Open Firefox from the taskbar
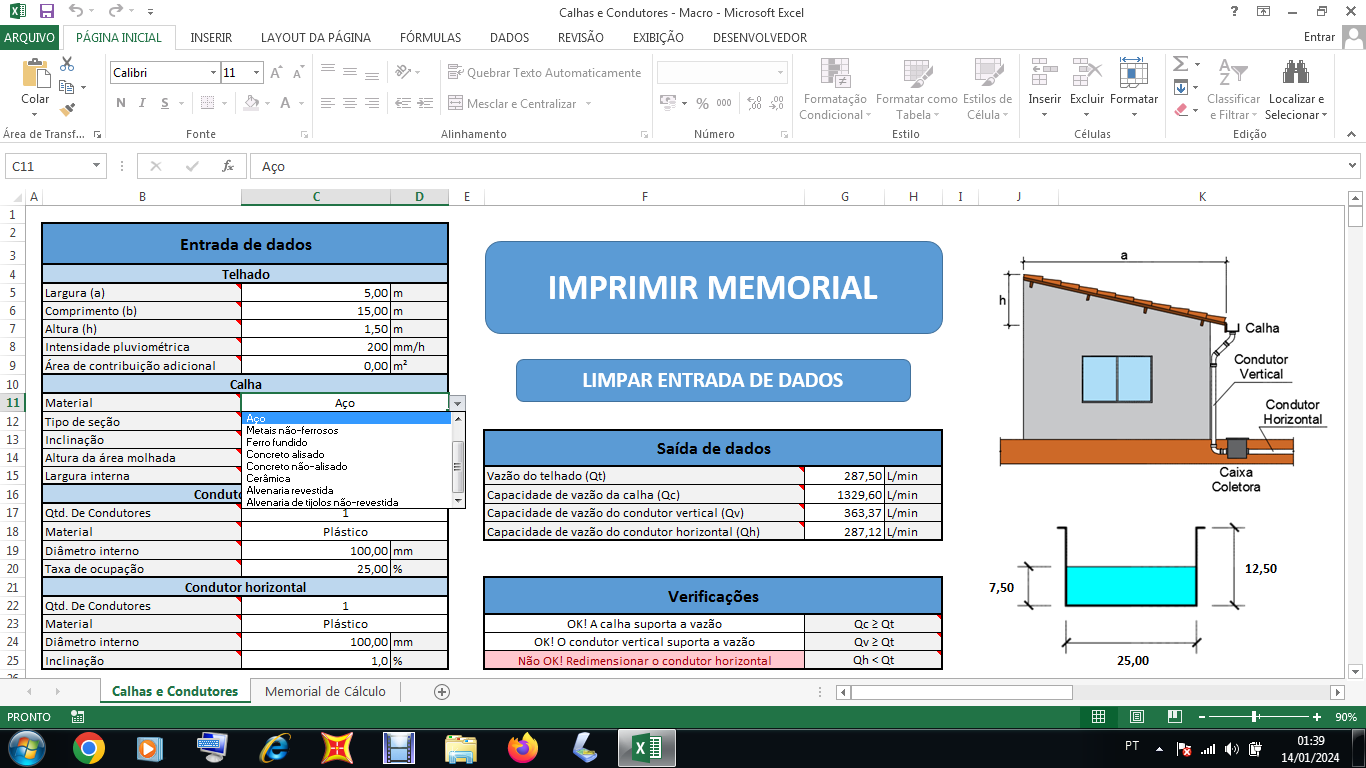 click(522, 747)
